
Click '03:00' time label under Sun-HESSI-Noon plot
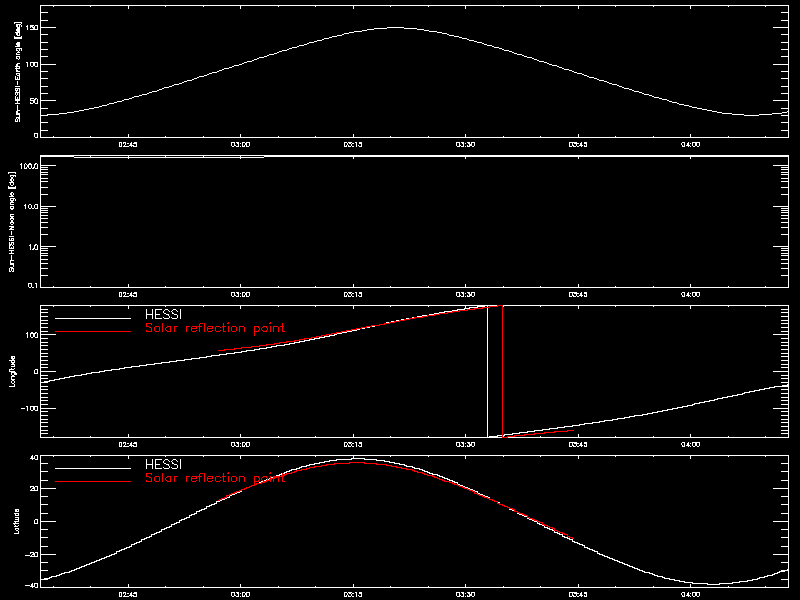[240, 294]
